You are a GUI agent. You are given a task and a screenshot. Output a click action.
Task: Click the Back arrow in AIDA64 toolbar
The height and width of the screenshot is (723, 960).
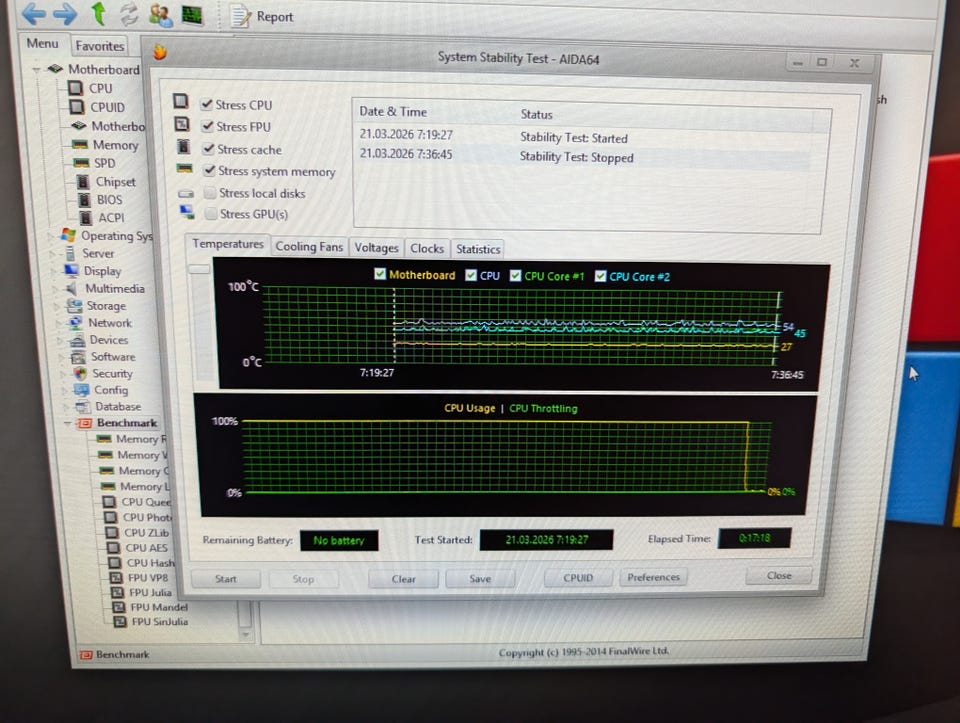pos(35,13)
